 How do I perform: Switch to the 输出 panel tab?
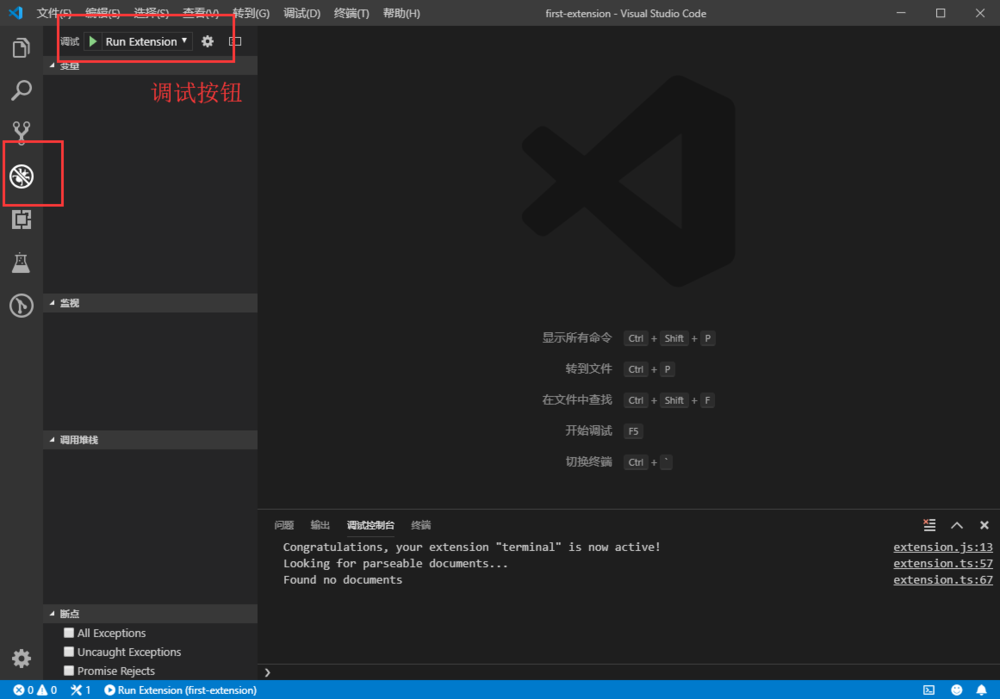pyautogui.click(x=320, y=525)
